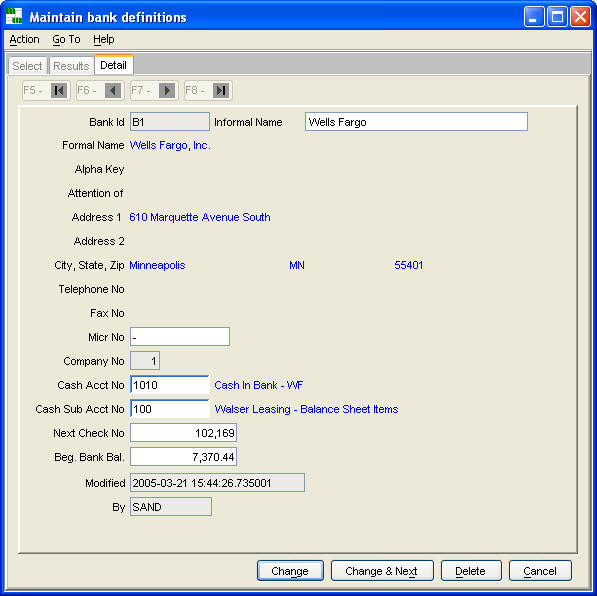The image size is (597, 596).
Task: Open the Help menu
Action: tap(104, 39)
